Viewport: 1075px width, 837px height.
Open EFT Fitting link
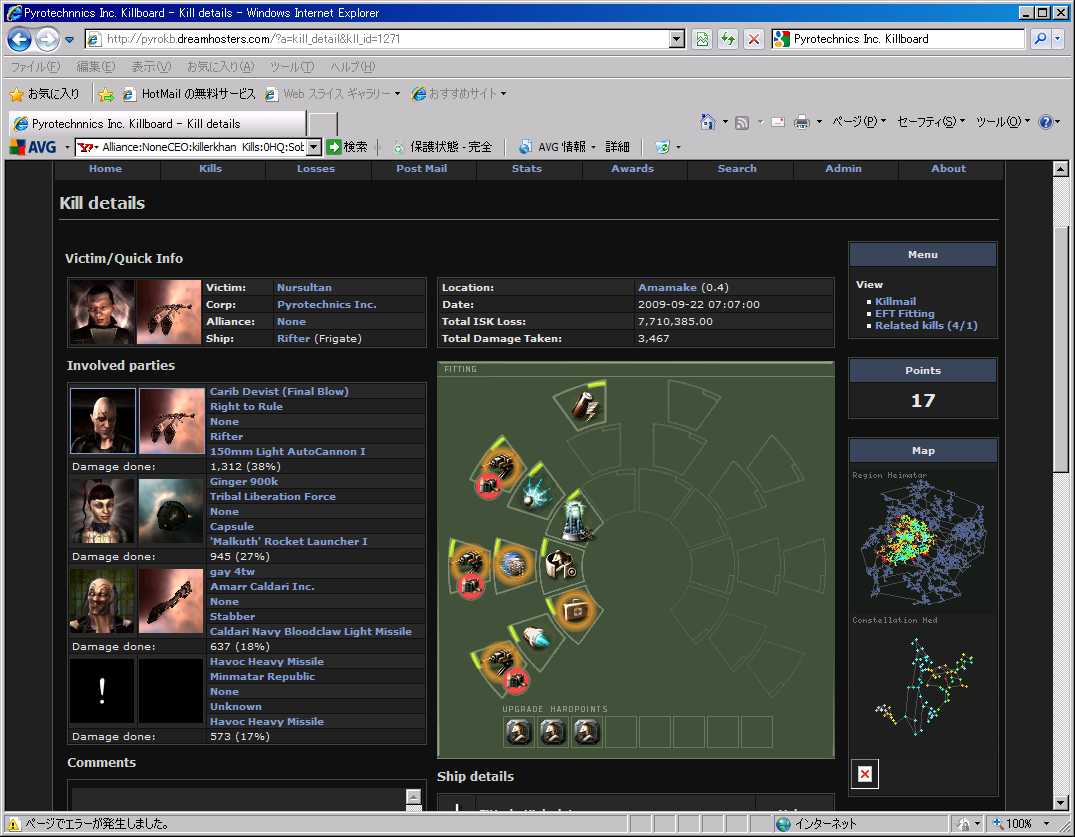904,313
